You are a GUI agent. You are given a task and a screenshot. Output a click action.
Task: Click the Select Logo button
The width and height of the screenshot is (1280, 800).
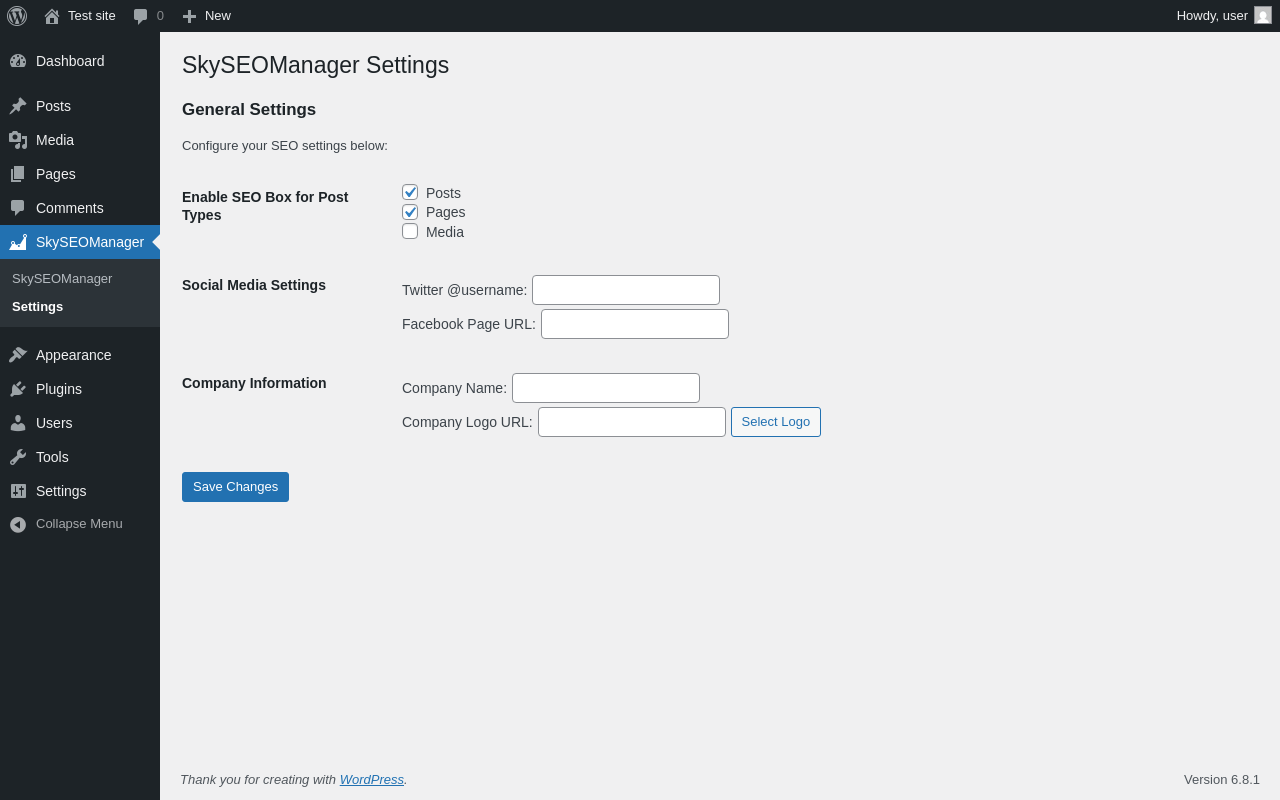(x=775, y=422)
